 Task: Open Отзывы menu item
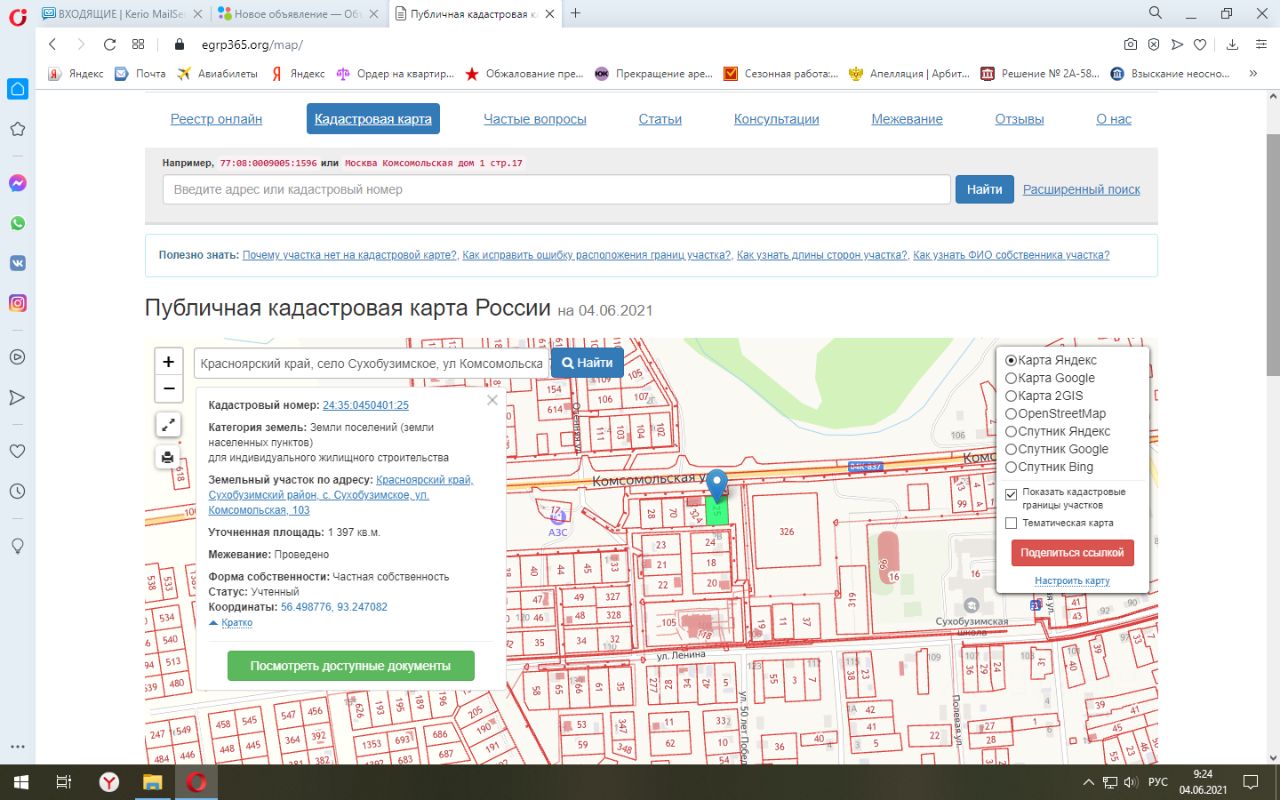(1019, 119)
